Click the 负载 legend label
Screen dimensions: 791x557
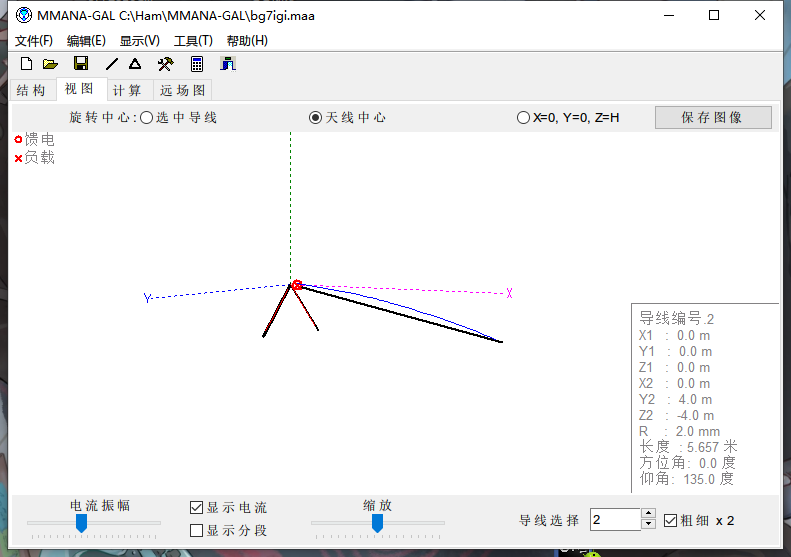(x=39, y=157)
